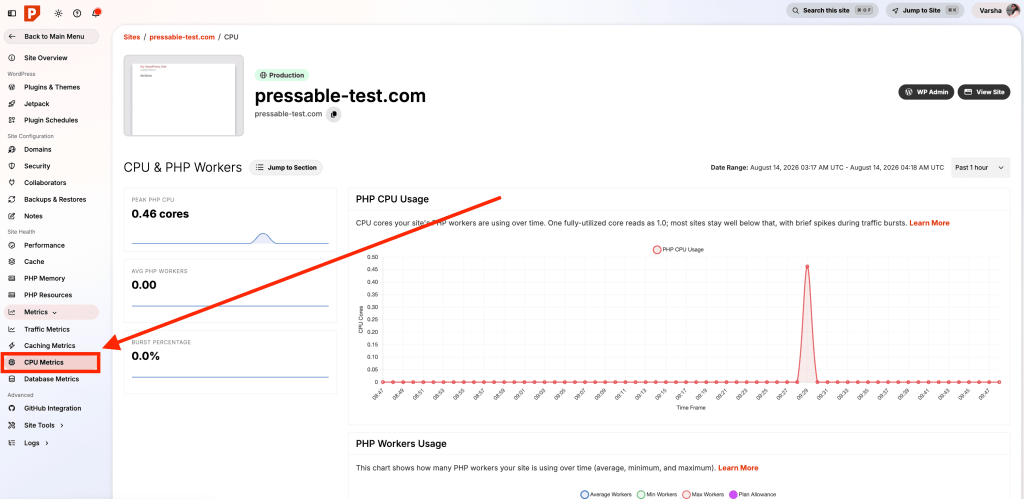1024x499 pixels.
Task: Open Learn More under PHP CPU Usage
Action: tap(929, 223)
